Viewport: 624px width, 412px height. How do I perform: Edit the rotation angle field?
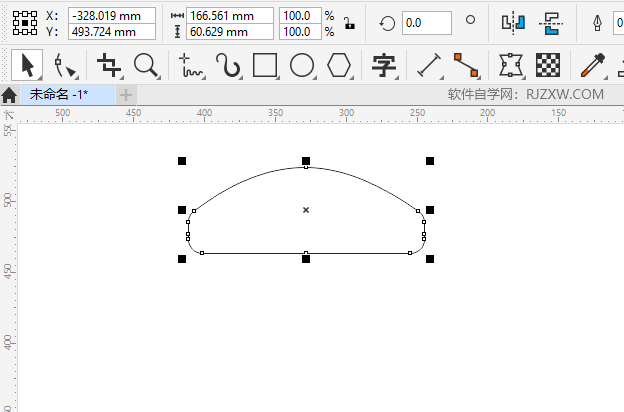click(427, 23)
